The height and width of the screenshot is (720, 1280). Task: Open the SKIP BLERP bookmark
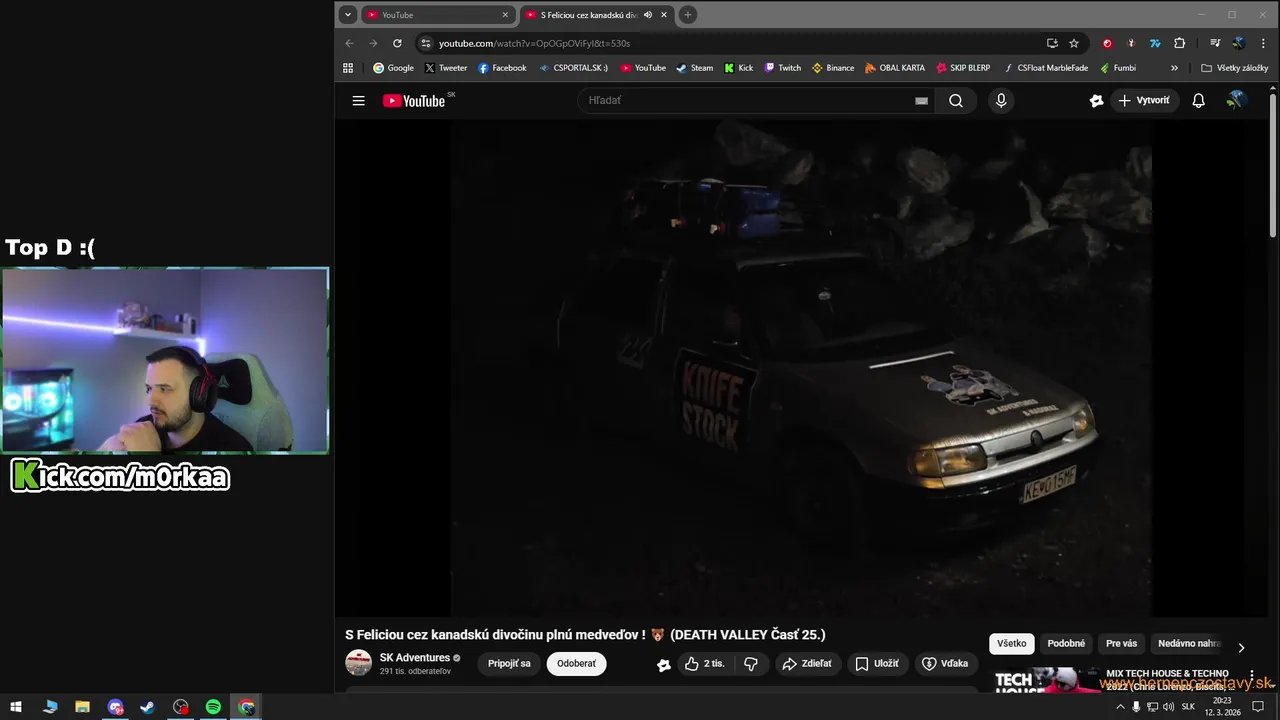pos(963,68)
